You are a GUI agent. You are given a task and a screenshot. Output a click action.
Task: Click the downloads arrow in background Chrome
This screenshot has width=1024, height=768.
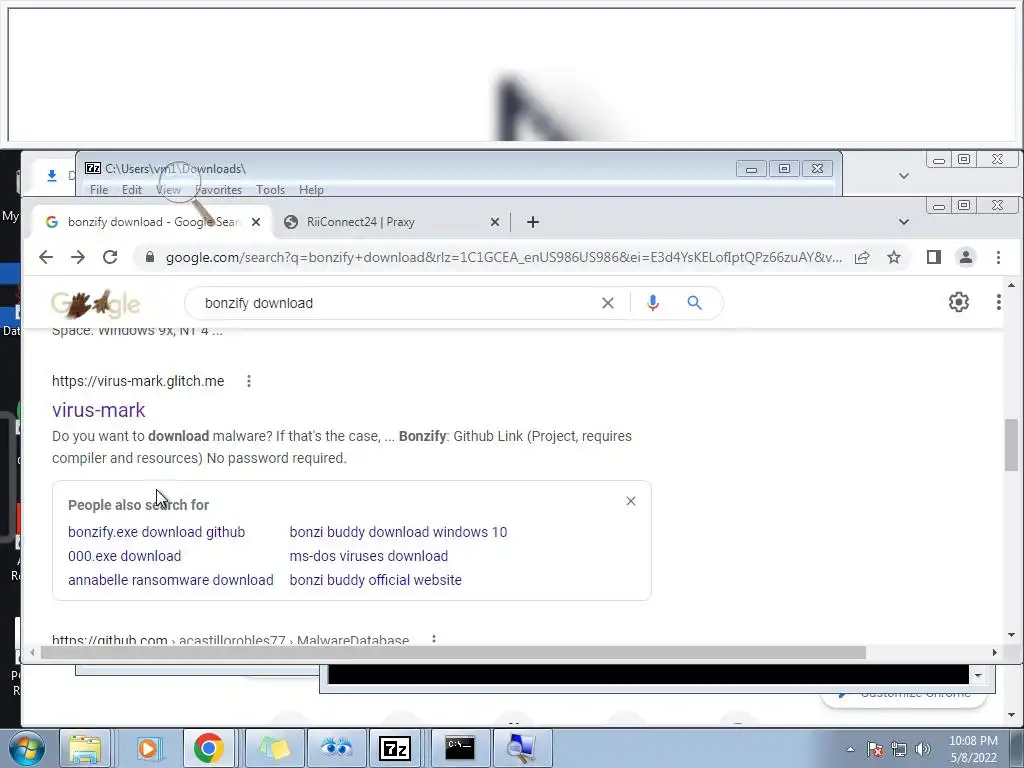click(52, 175)
